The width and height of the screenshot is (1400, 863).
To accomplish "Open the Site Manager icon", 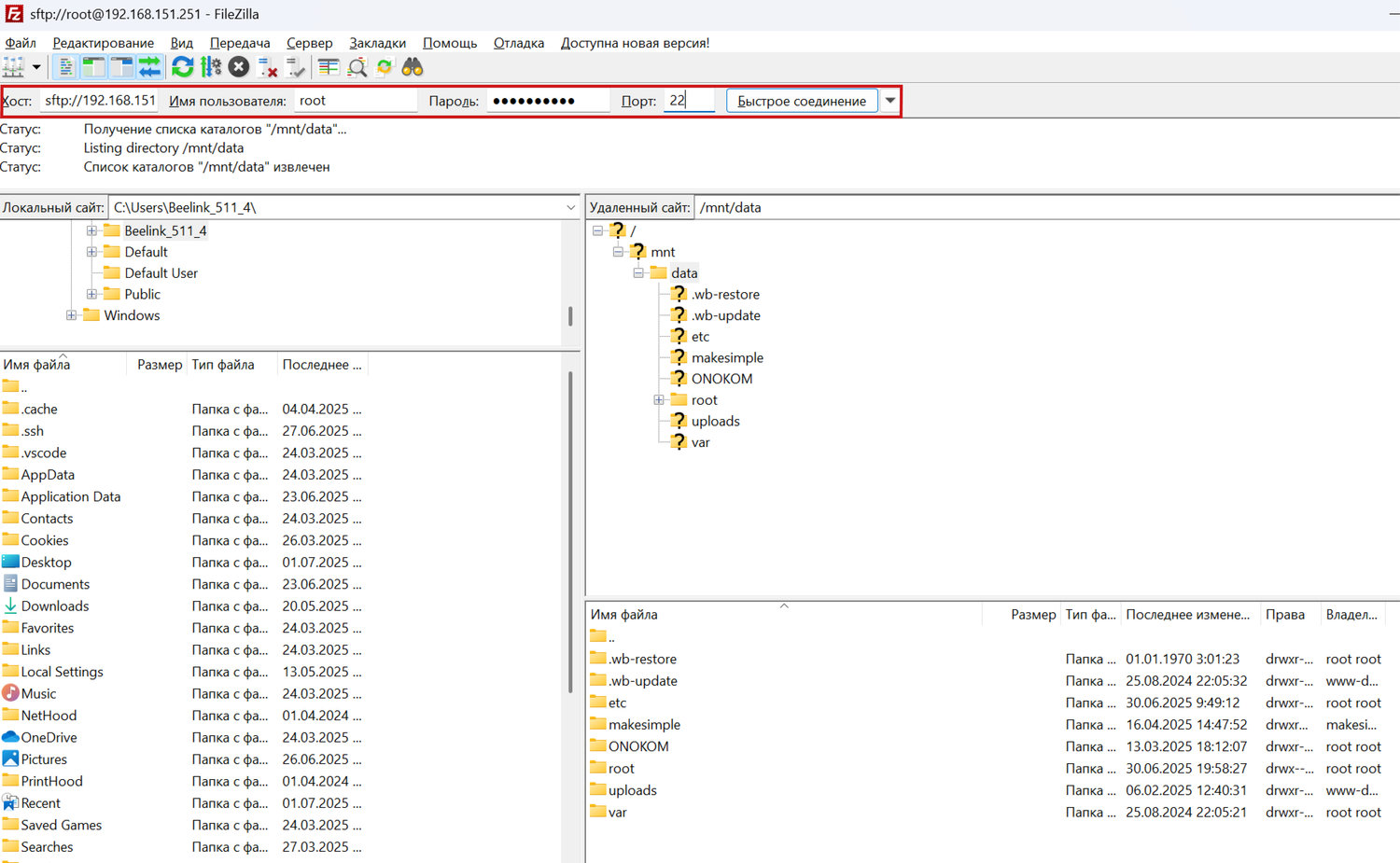I will 13,67.
